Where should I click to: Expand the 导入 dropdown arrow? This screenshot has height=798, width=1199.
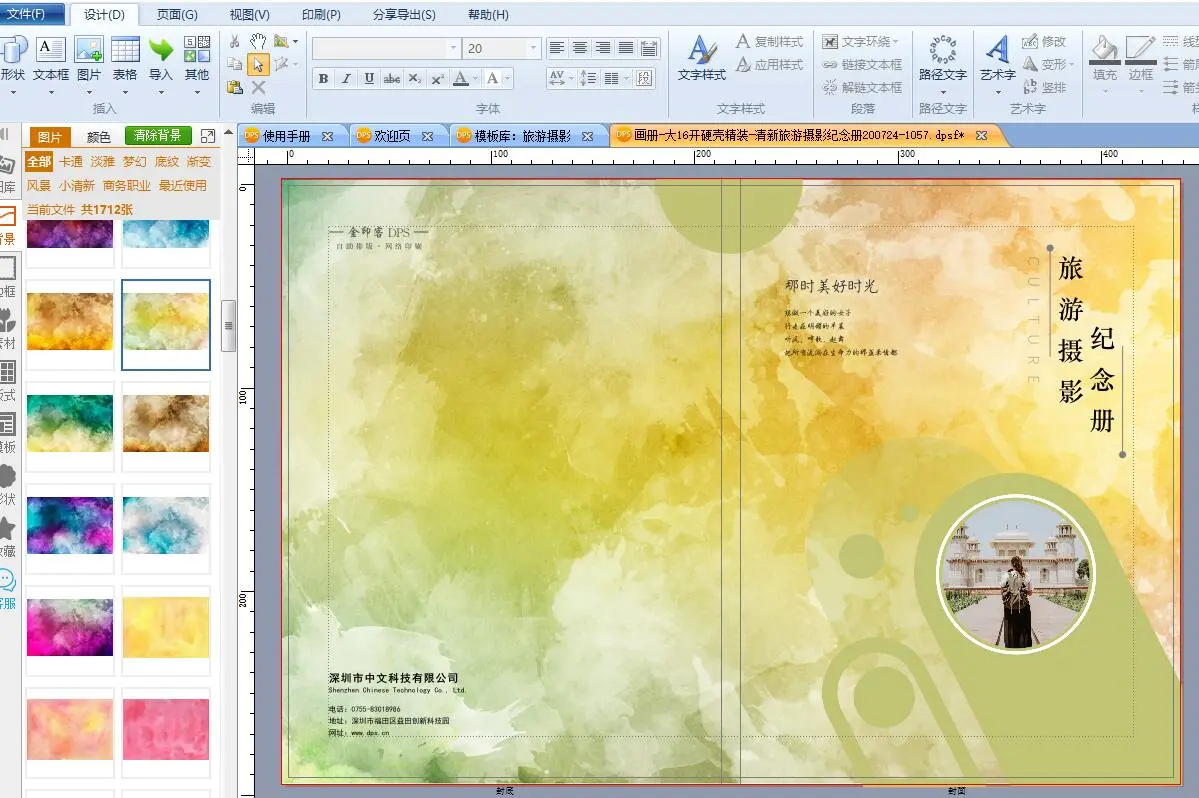tap(161, 92)
